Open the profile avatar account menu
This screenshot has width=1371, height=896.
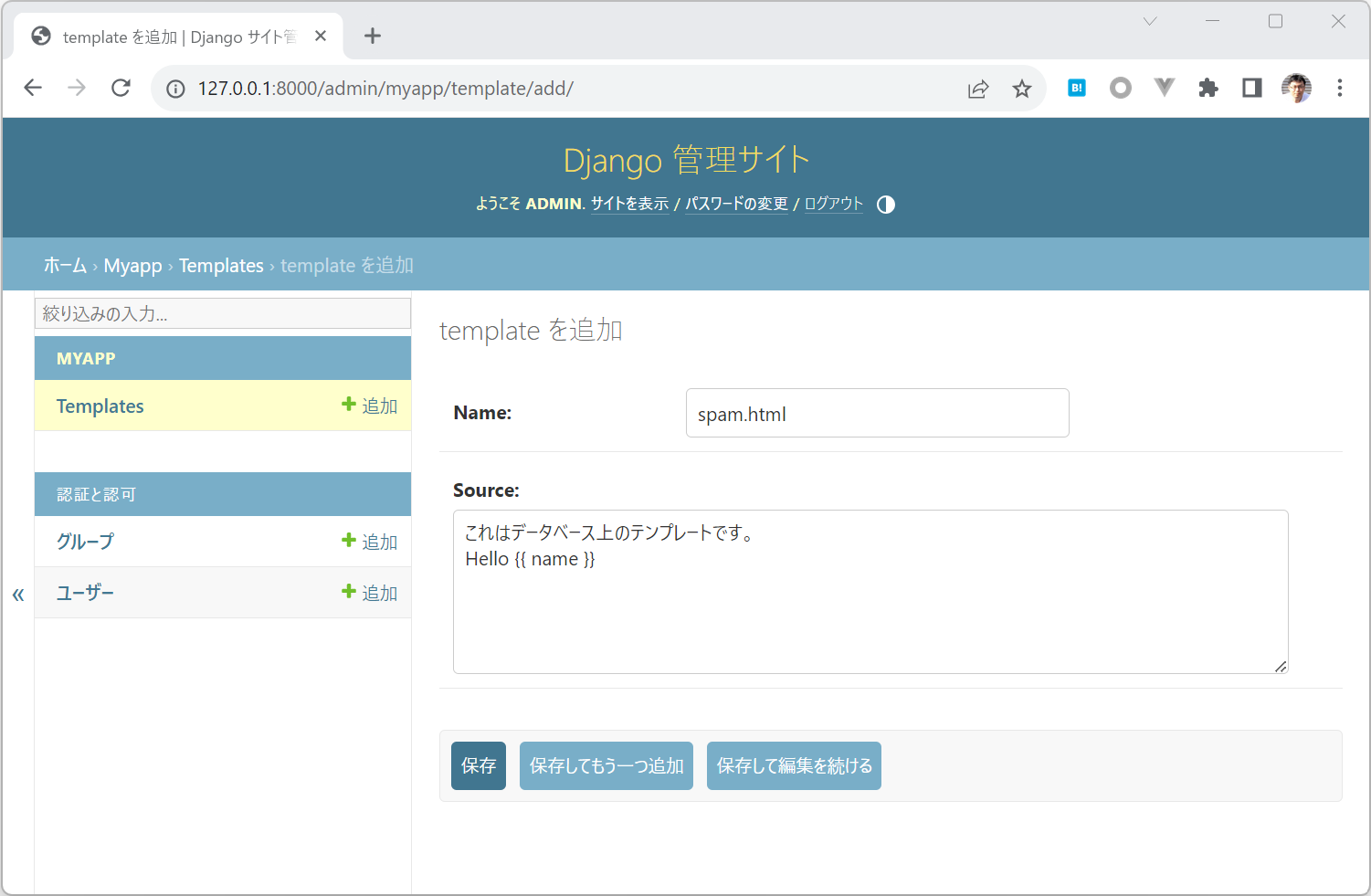(1295, 88)
